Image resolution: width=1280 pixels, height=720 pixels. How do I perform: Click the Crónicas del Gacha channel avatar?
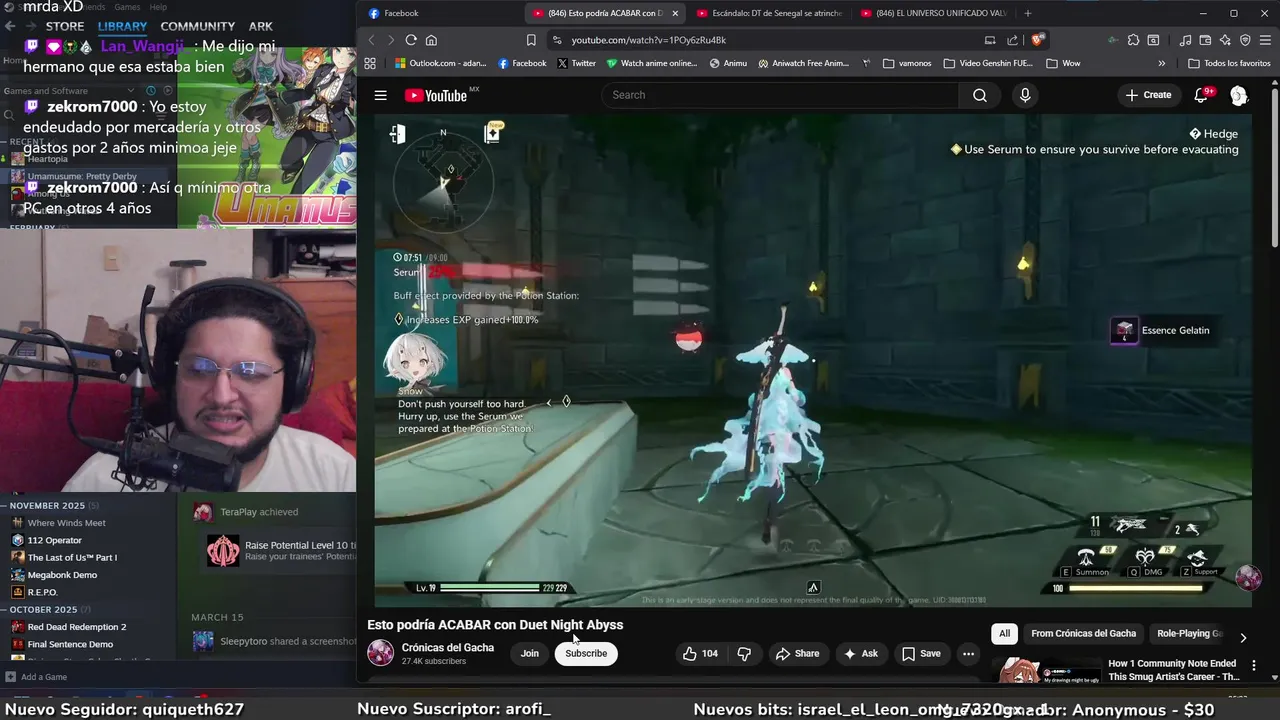(381, 653)
